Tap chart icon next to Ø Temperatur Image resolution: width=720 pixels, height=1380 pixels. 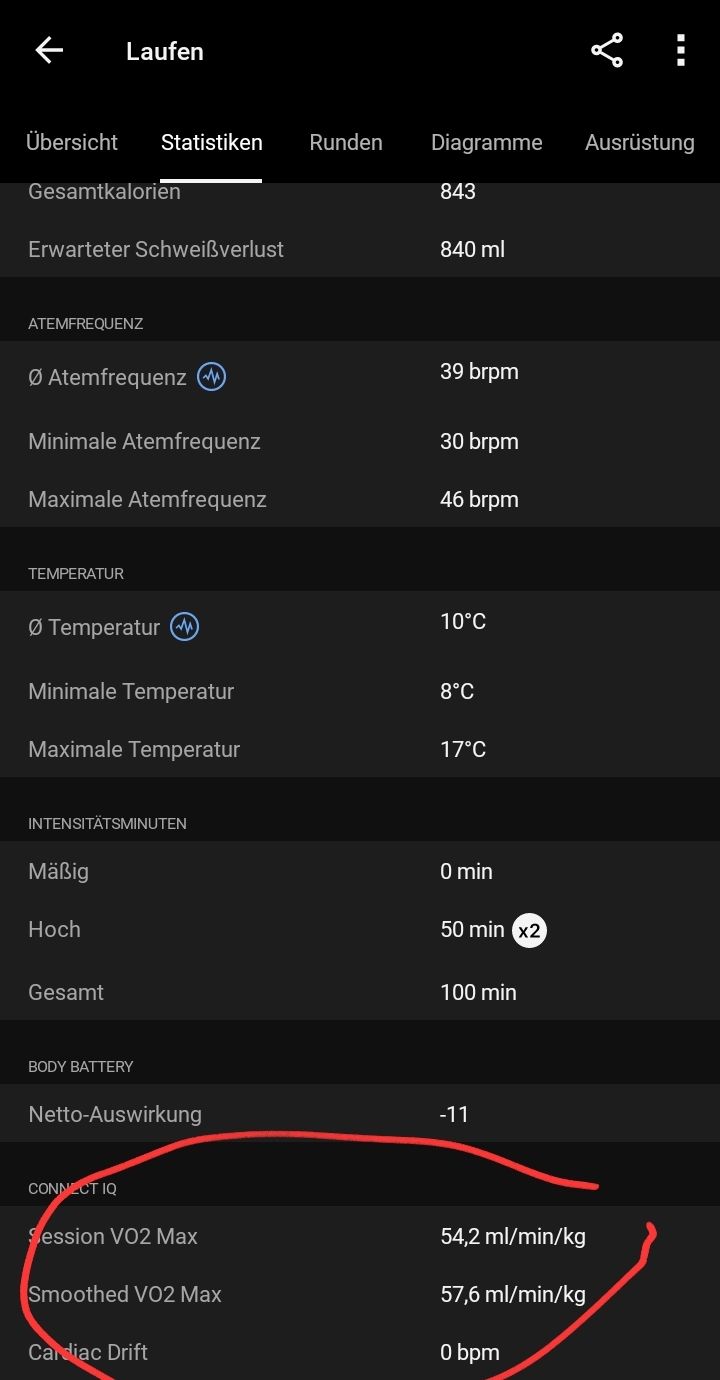coord(184,627)
